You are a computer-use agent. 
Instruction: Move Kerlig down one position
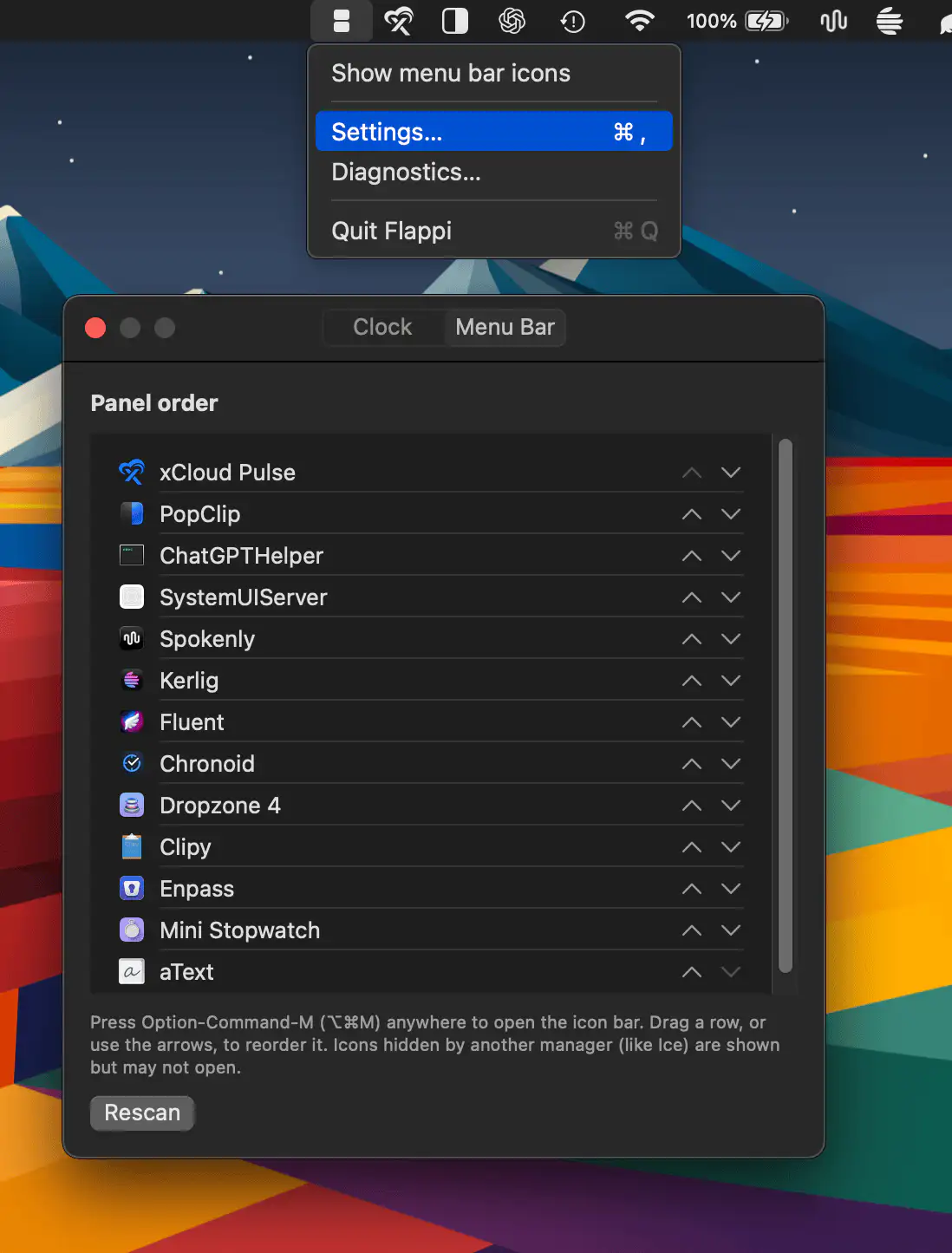click(x=731, y=681)
